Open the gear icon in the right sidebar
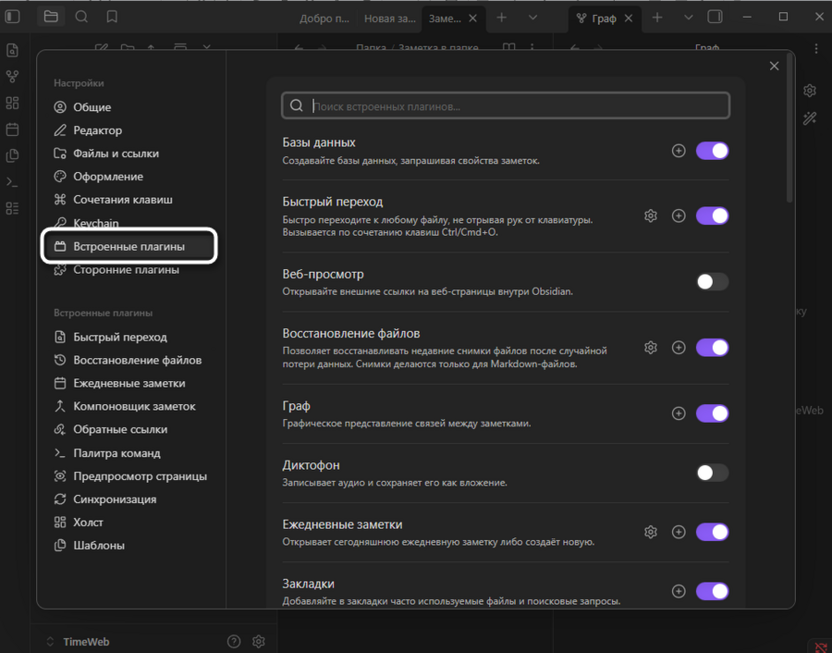Image resolution: width=832 pixels, height=653 pixels. [810, 90]
